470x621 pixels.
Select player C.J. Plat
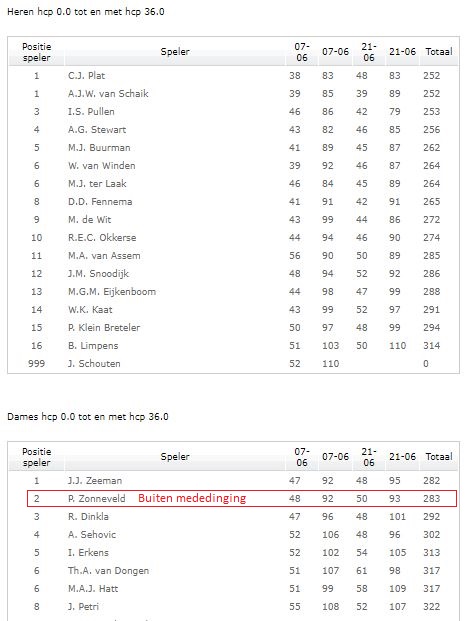tap(86, 76)
